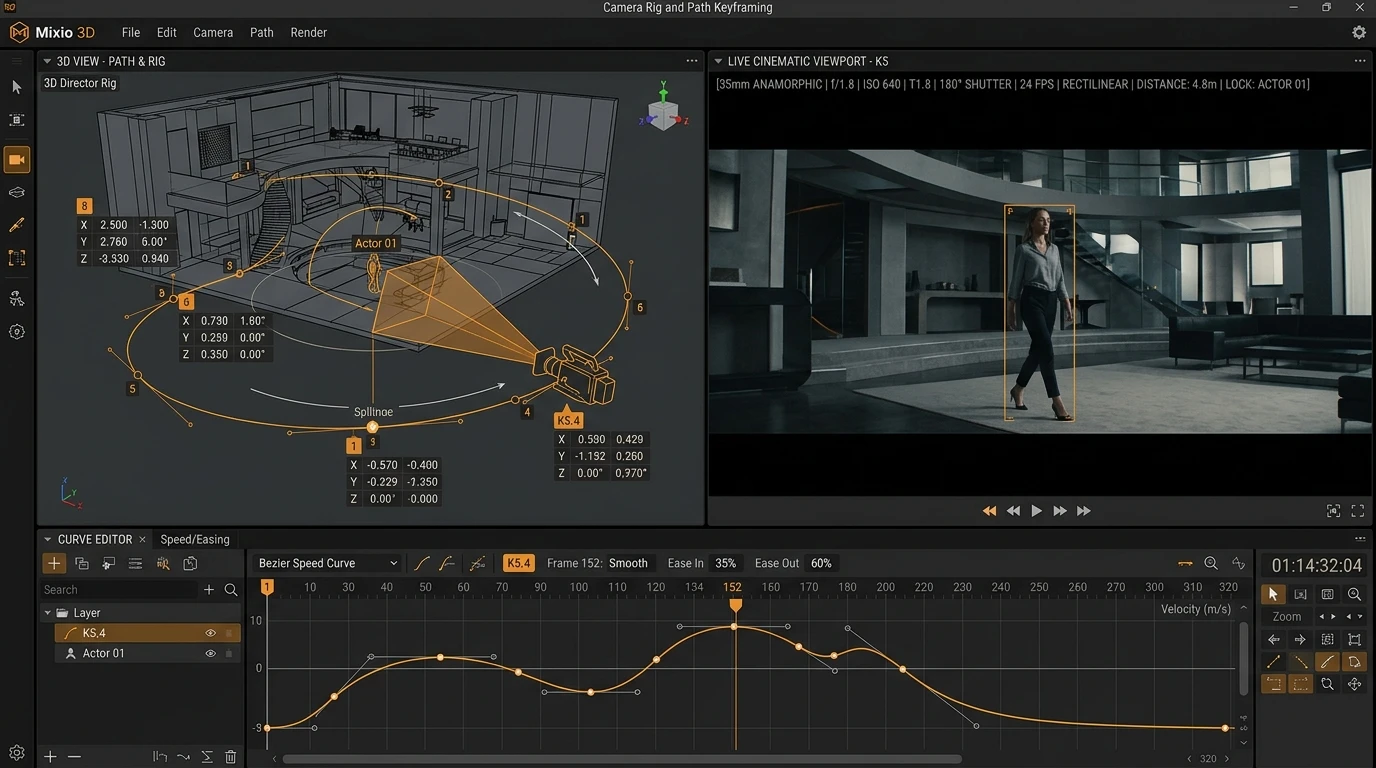Collapse the Layer folder in the tree
Viewport: 1376px width, 768px height.
47,613
